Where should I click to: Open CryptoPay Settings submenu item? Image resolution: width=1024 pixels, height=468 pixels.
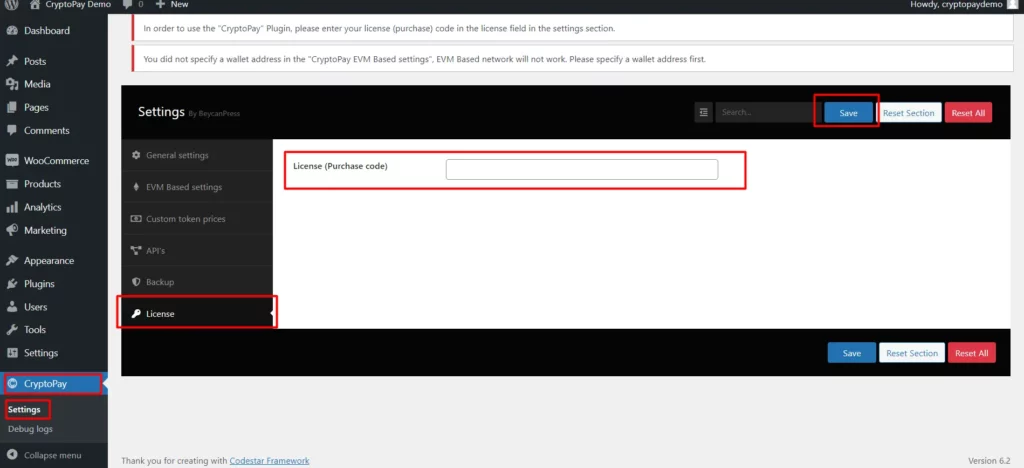24,409
